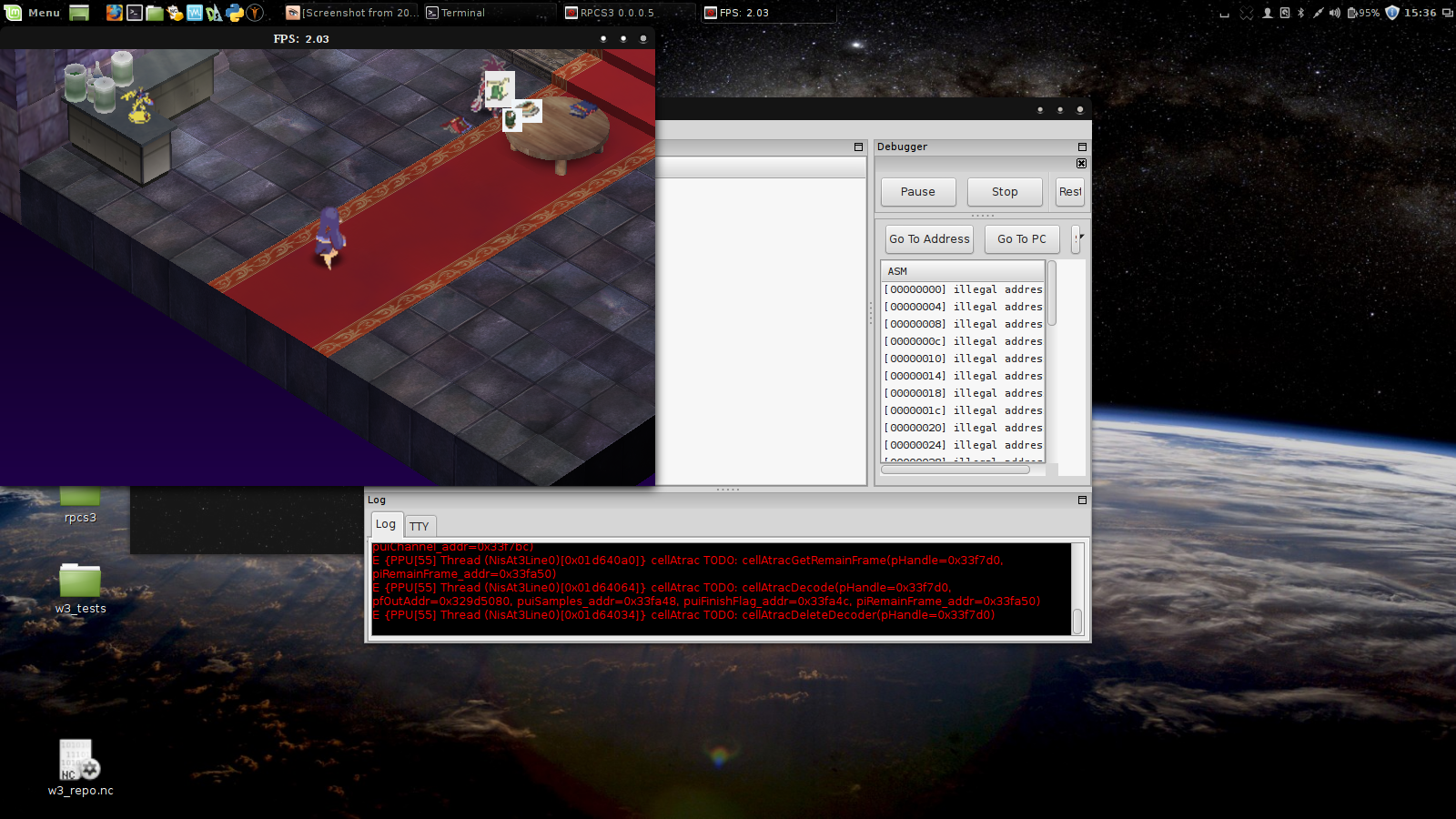This screenshot has width=1456, height=819.
Task: Check the battery 95% indicator
Action: click(1363, 13)
